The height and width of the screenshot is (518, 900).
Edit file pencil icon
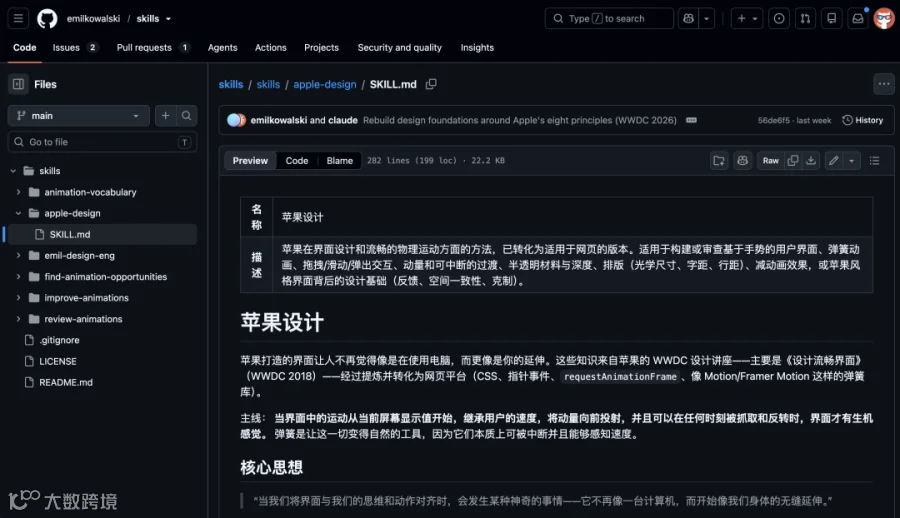tap(834, 161)
